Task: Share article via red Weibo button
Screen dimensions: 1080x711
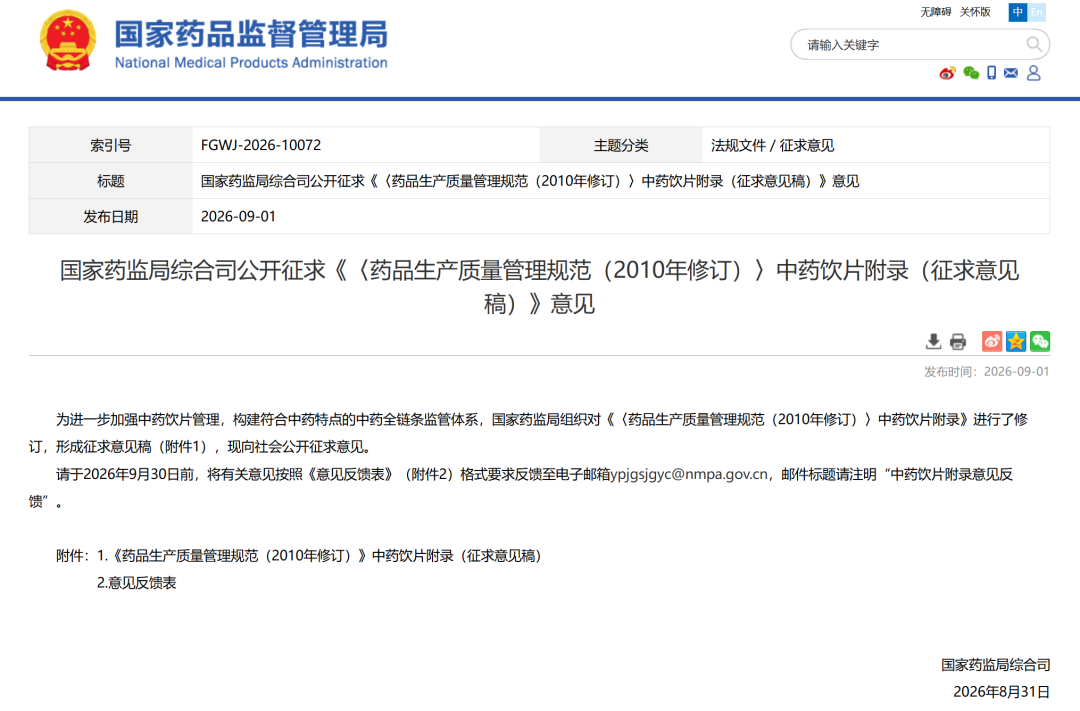Action: pos(992,341)
